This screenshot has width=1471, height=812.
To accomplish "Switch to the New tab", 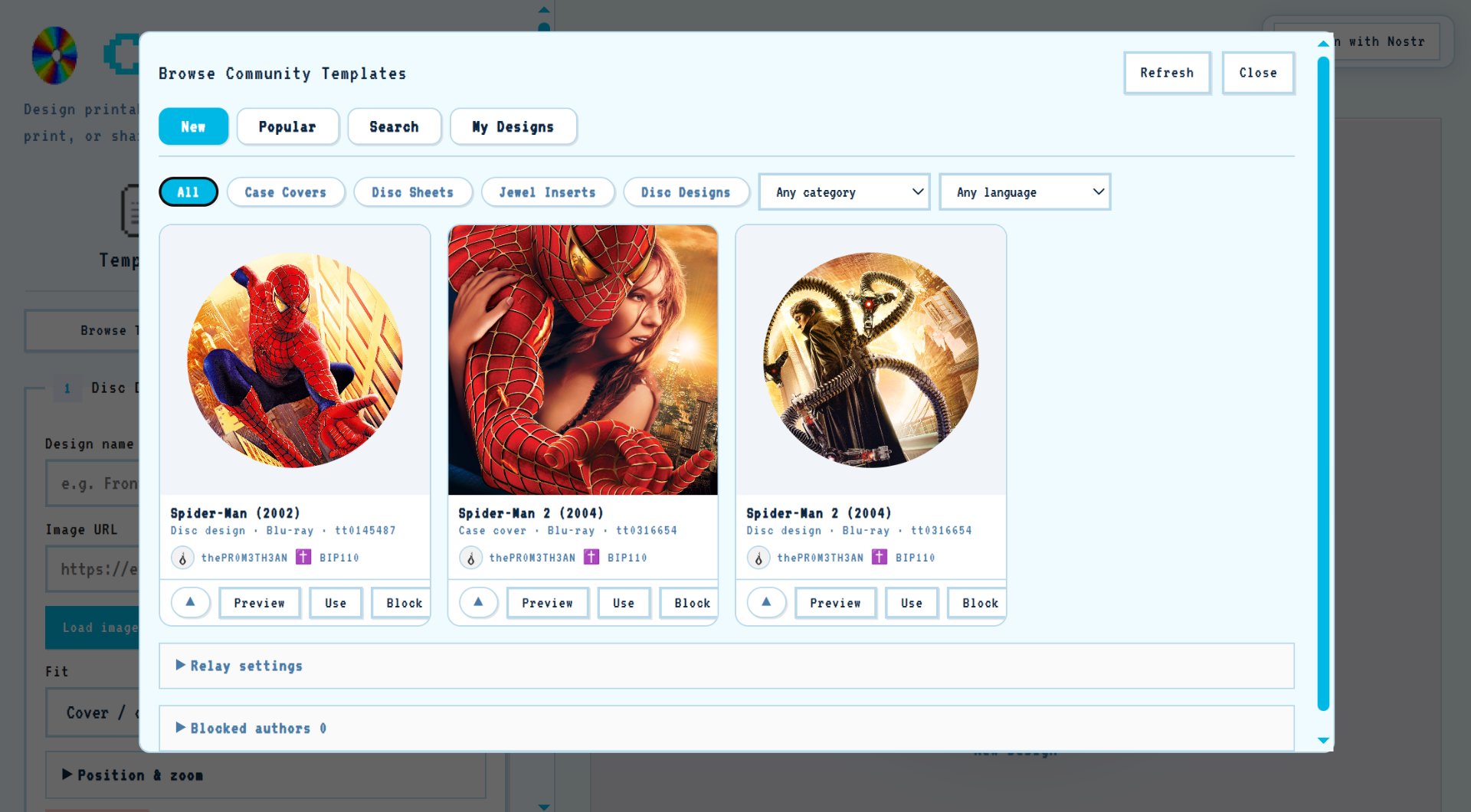I will (193, 126).
